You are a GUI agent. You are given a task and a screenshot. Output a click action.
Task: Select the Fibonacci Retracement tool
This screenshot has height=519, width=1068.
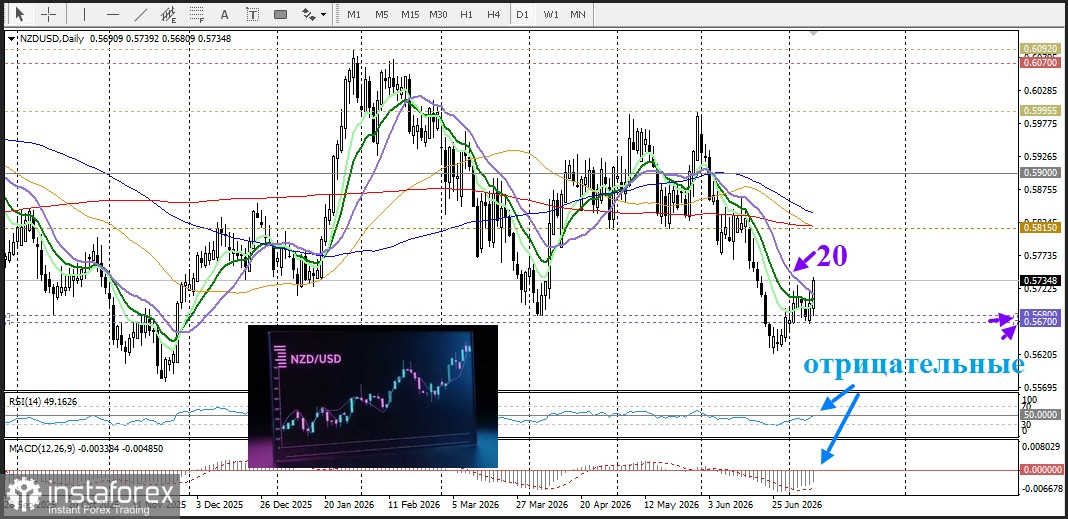[197, 14]
